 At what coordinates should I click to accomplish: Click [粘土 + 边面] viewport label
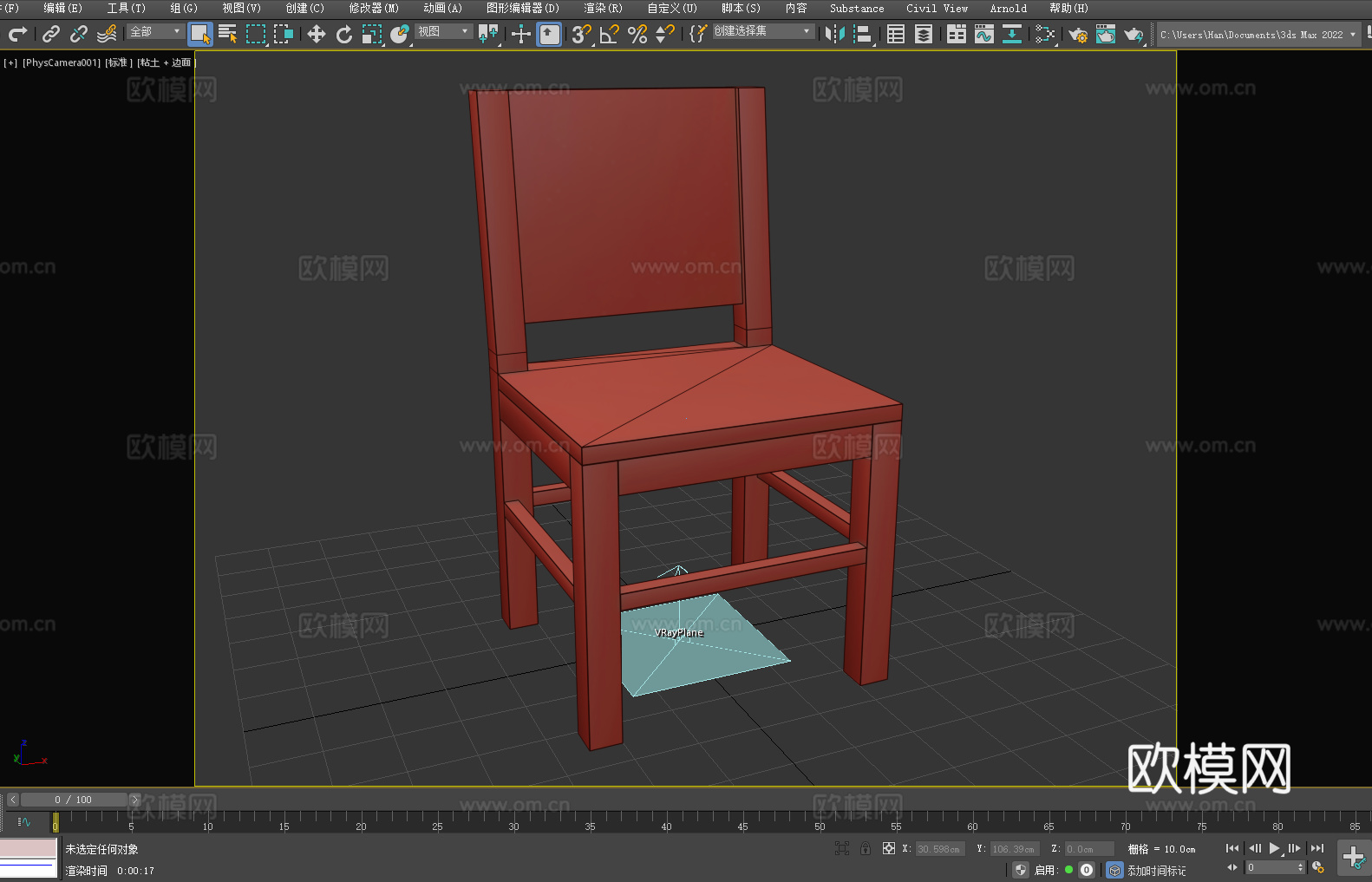pyautogui.click(x=167, y=62)
